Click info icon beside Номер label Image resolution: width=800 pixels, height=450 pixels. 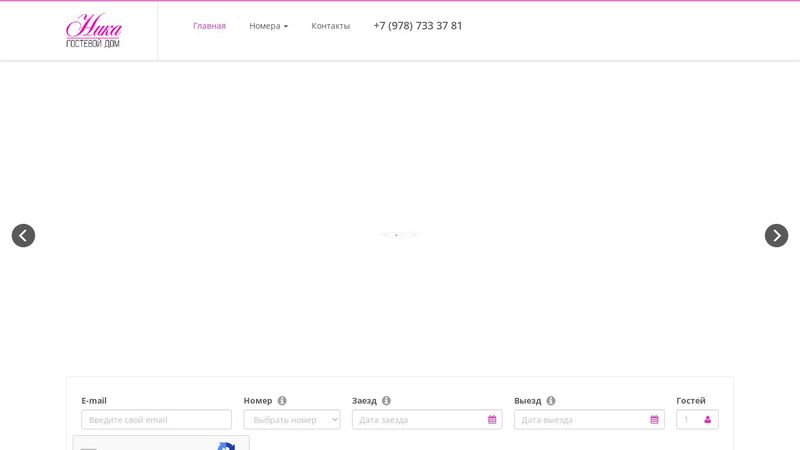pyautogui.click(x=282, y=401)
